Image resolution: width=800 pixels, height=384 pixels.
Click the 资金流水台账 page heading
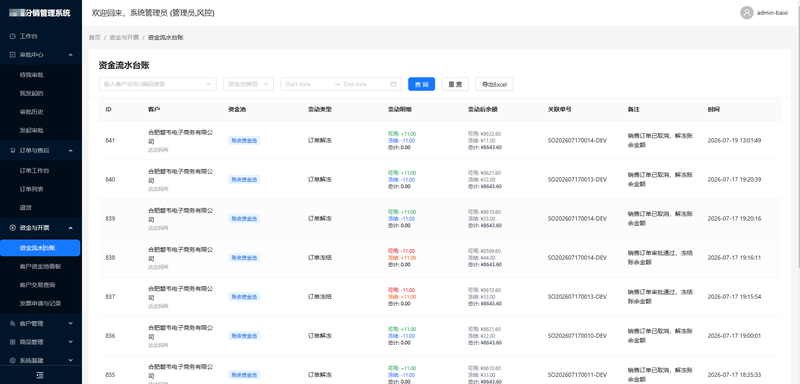124,65
